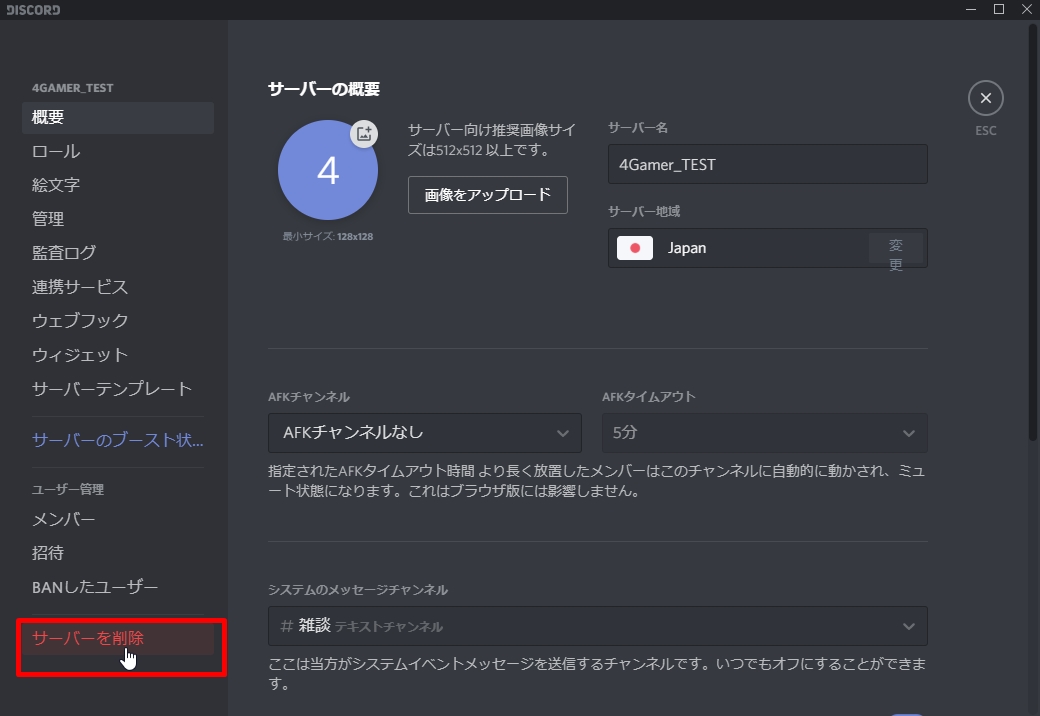Open the system message channel 雑談 dropdown

click(597, 626)
